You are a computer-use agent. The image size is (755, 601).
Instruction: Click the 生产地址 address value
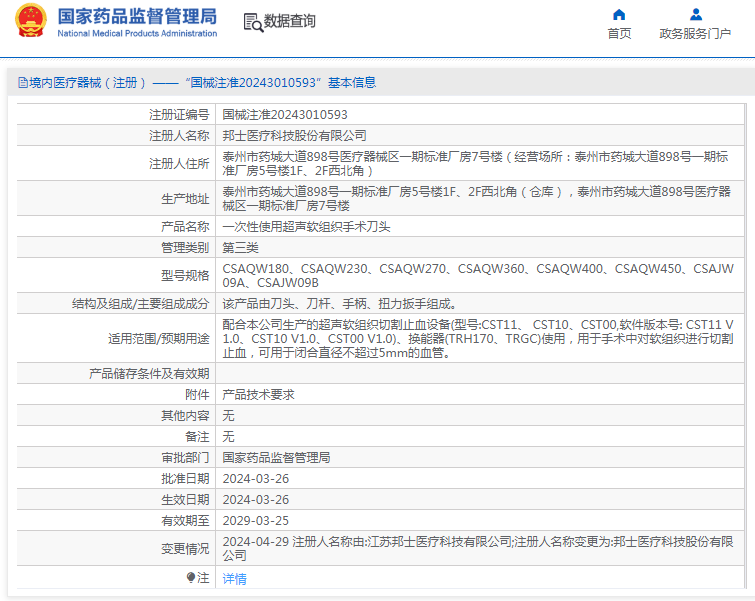[x=477, y=199]
